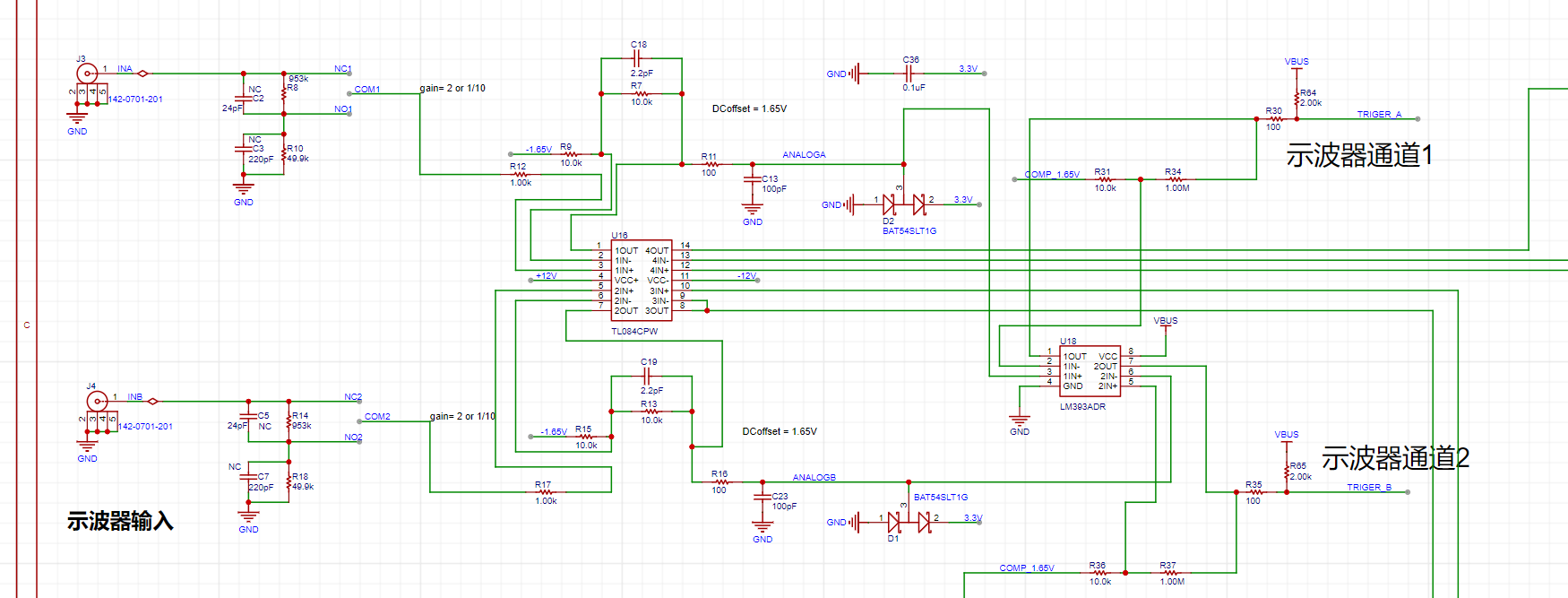1568x598 pixels.
Task: Select the J4 input connector symbol
Action: pyautogui.click(x=96, y=402)
